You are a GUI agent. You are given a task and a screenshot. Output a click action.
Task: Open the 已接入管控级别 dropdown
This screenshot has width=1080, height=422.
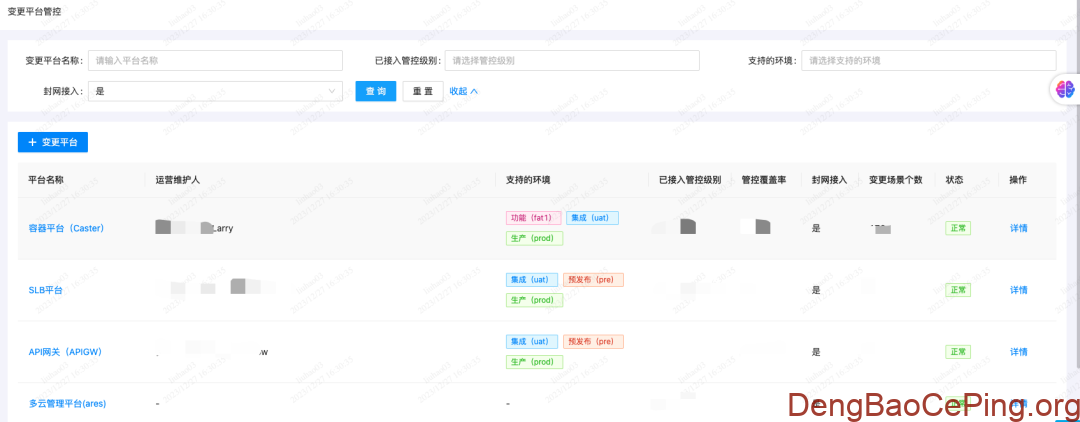click(572, 61)
